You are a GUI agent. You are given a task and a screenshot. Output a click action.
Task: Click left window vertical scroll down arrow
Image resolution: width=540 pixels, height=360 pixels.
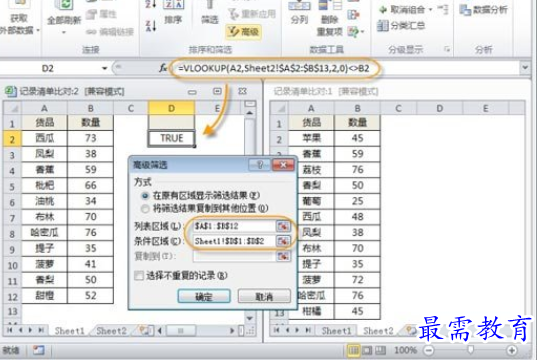250,318
